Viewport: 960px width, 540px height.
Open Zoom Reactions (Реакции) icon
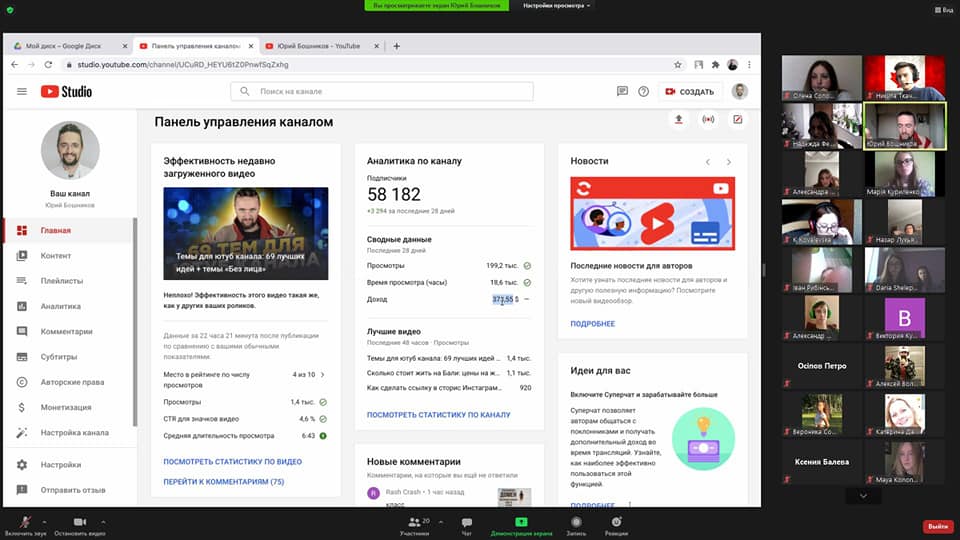tap(616, 525)
